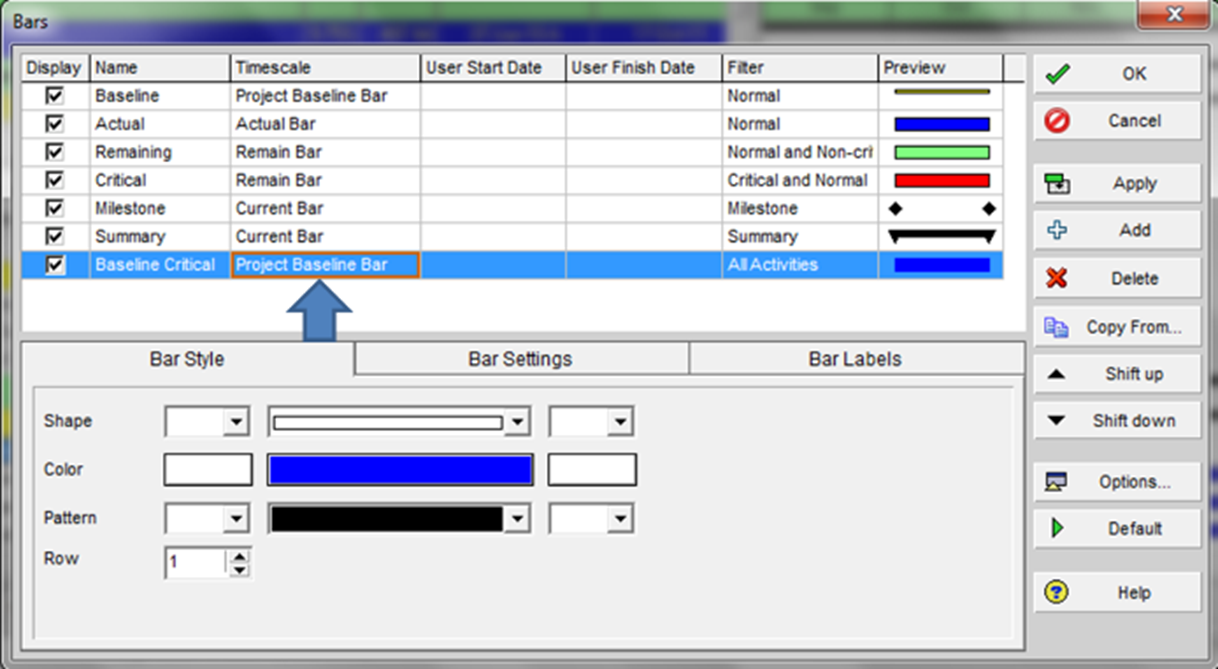Click the Actual Bar timescale cell
Viewport: 1218px width, 669px height.
click(x=325, y=124)
